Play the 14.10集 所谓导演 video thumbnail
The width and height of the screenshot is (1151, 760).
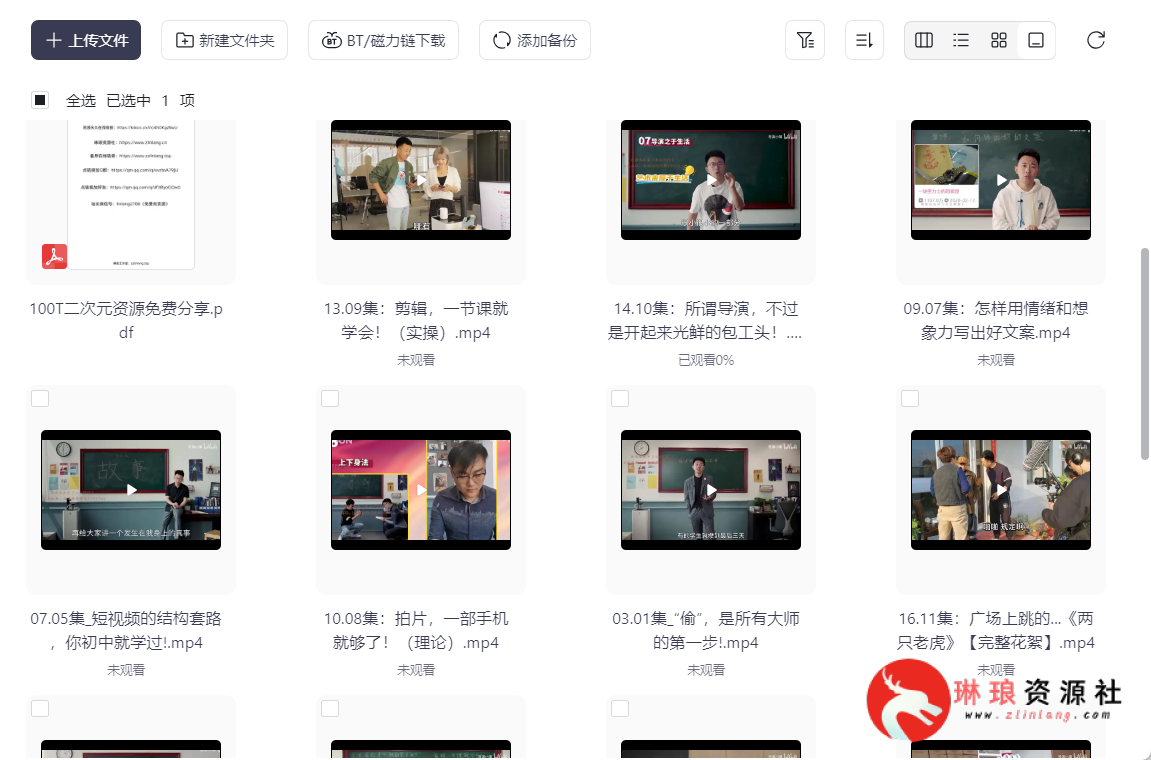[x=711, y=180]
